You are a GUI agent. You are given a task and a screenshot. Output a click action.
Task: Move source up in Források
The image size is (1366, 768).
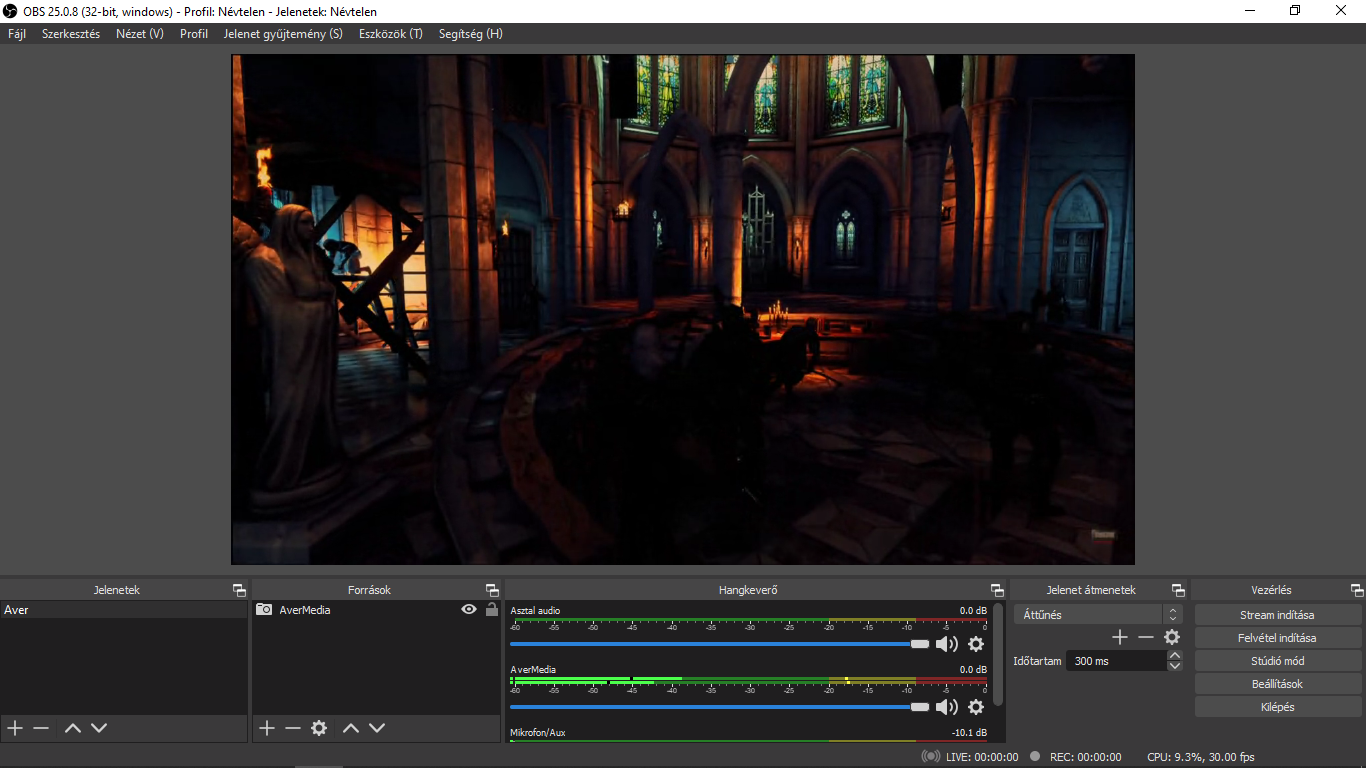[350, 728]
